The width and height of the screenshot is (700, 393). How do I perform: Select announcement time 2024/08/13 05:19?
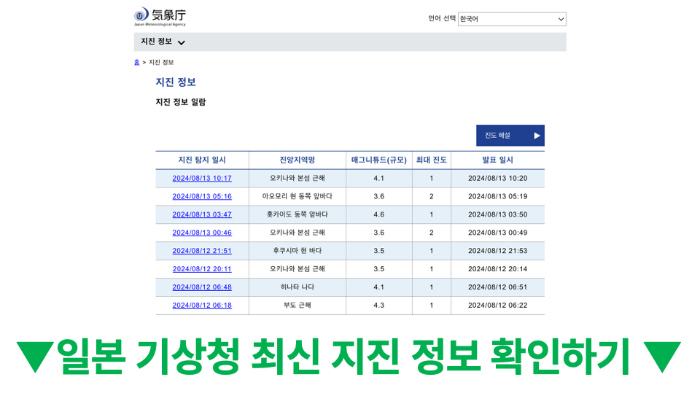(498, 196)
